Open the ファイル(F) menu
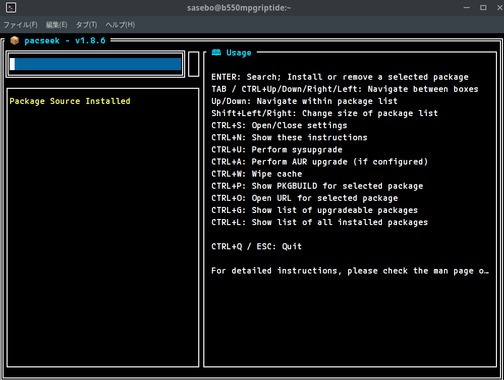The height and width of the screenshot is (380, 504). [x=20, y=25]
